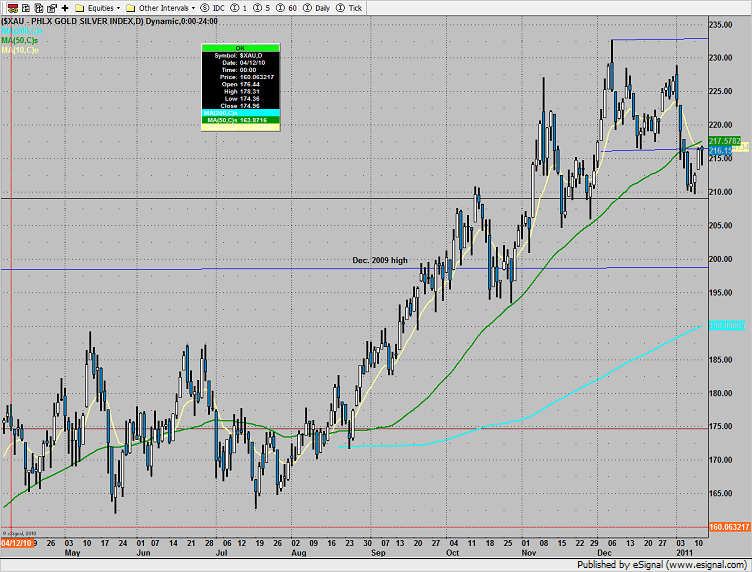The height and width of the screenshot is (572, 752).
Task: Click the 217.5782 green price marker
Action: pos(725,141)
